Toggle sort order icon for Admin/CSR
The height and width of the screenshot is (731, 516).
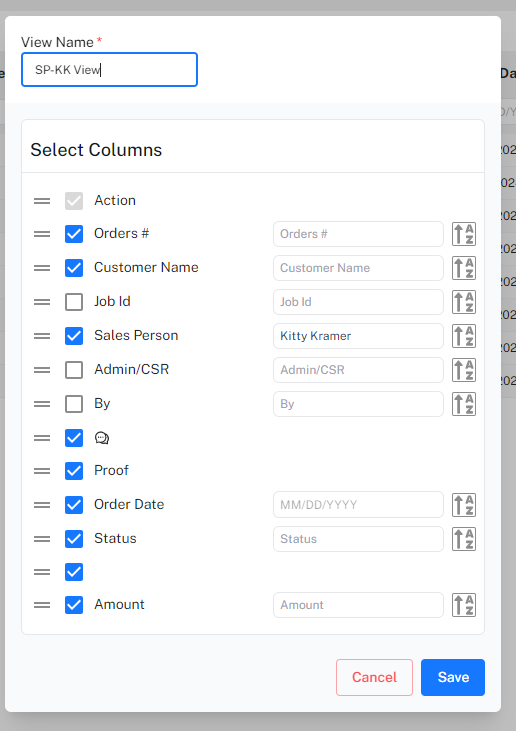point(463,370)
